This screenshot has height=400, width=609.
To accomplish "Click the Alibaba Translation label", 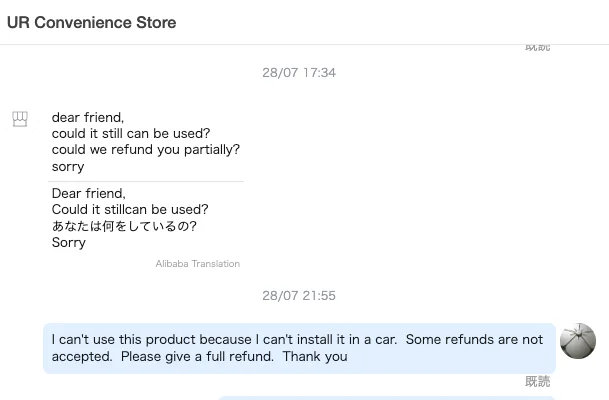I will coord(197,264).
